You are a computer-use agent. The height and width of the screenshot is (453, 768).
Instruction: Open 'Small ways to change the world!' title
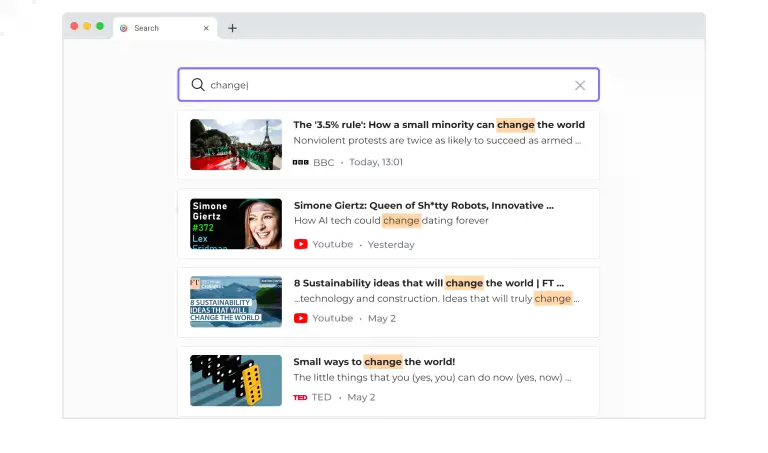click(374, 361)
